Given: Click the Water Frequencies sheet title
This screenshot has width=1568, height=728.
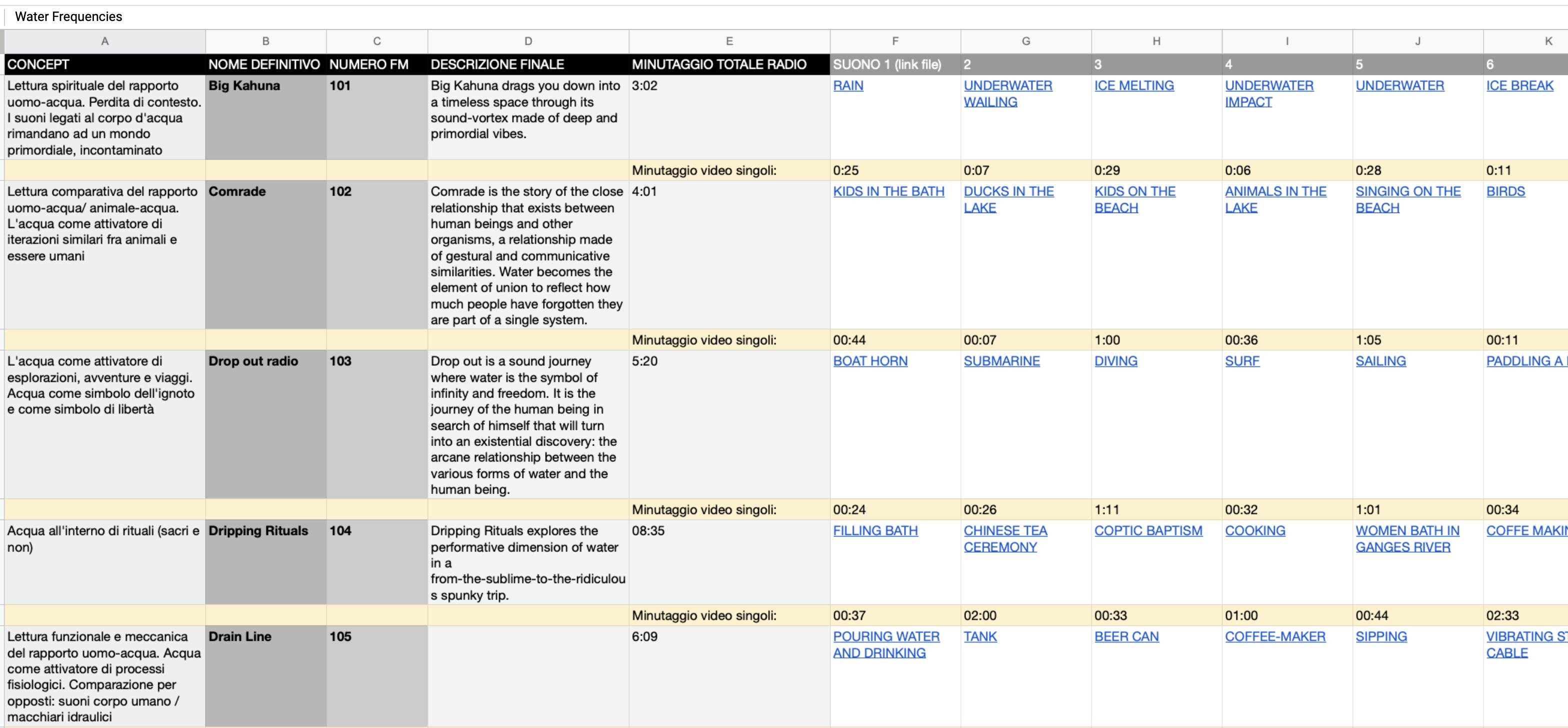Looking at the screenshot, I should point(68,16).
